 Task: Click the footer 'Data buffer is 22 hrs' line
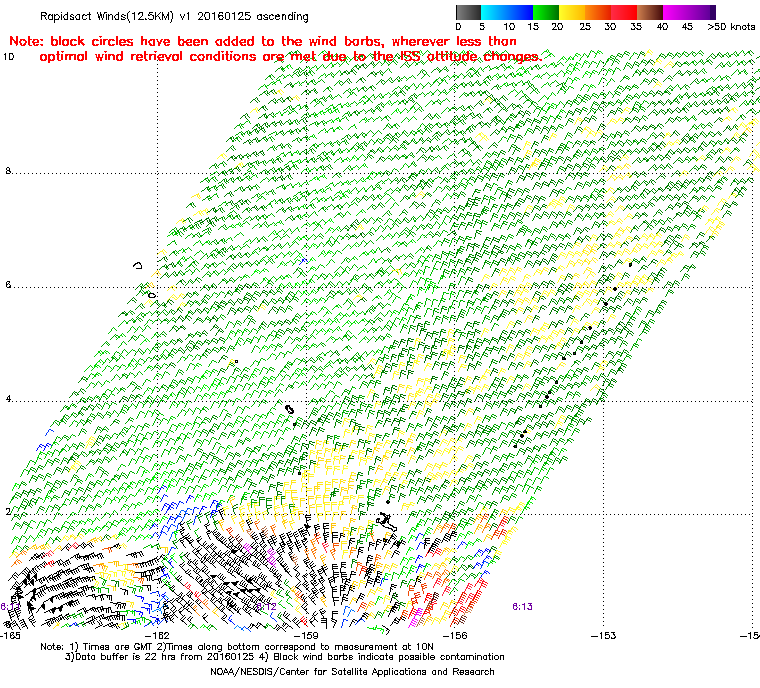[x=285, y=657]
